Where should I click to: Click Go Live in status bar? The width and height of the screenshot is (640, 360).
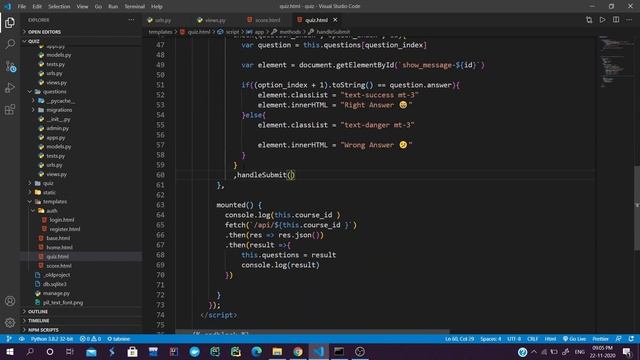pos(574,339)
